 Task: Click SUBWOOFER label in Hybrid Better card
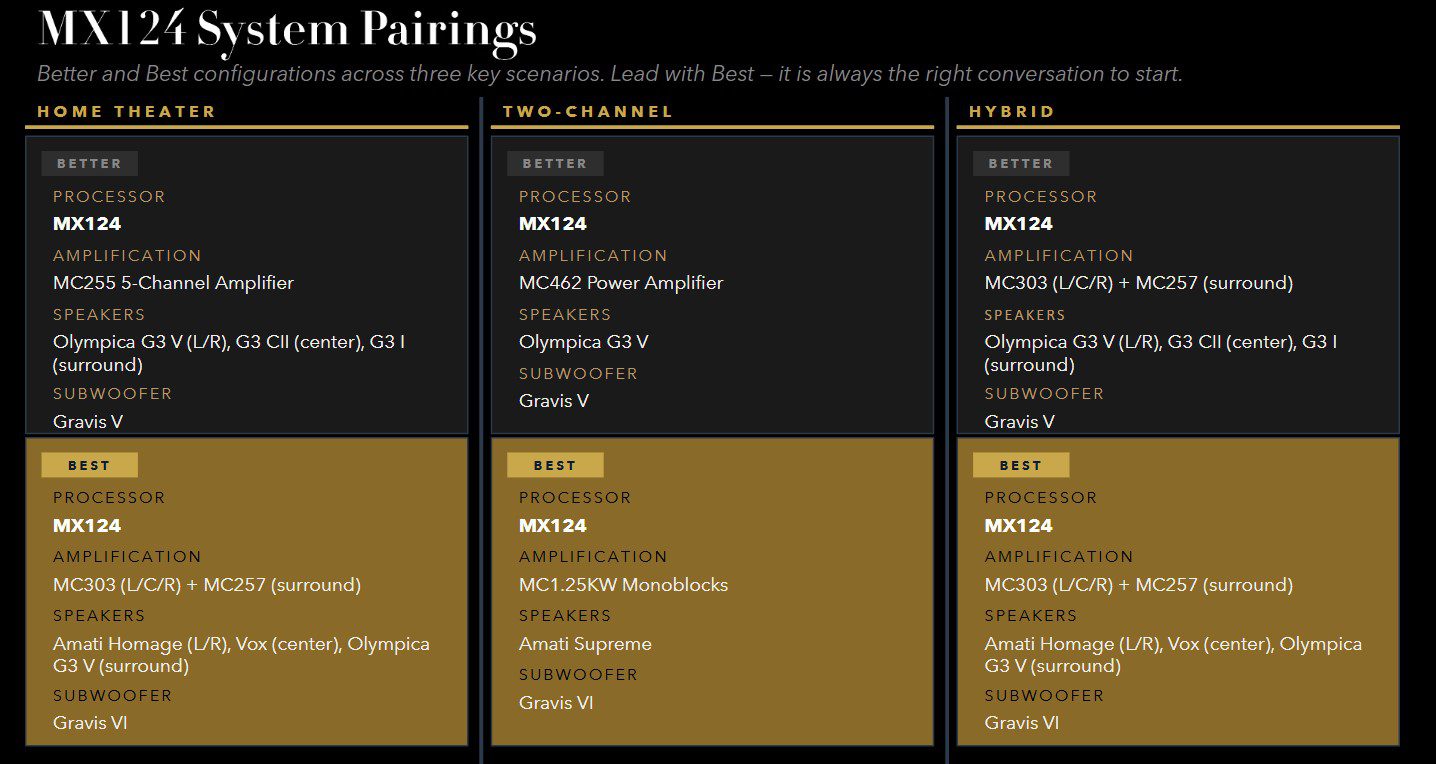point(1045,394)
